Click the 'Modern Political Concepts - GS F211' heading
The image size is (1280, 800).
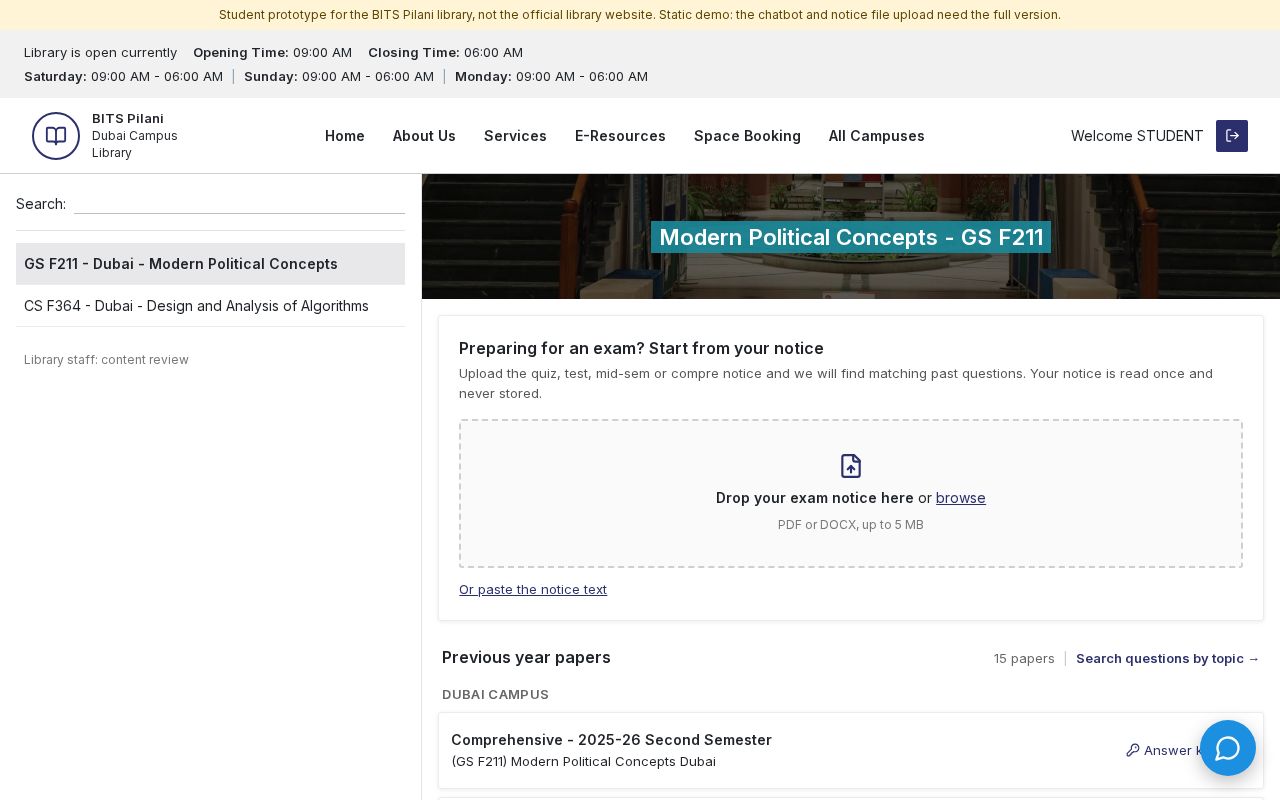click(x=851, y=237)
